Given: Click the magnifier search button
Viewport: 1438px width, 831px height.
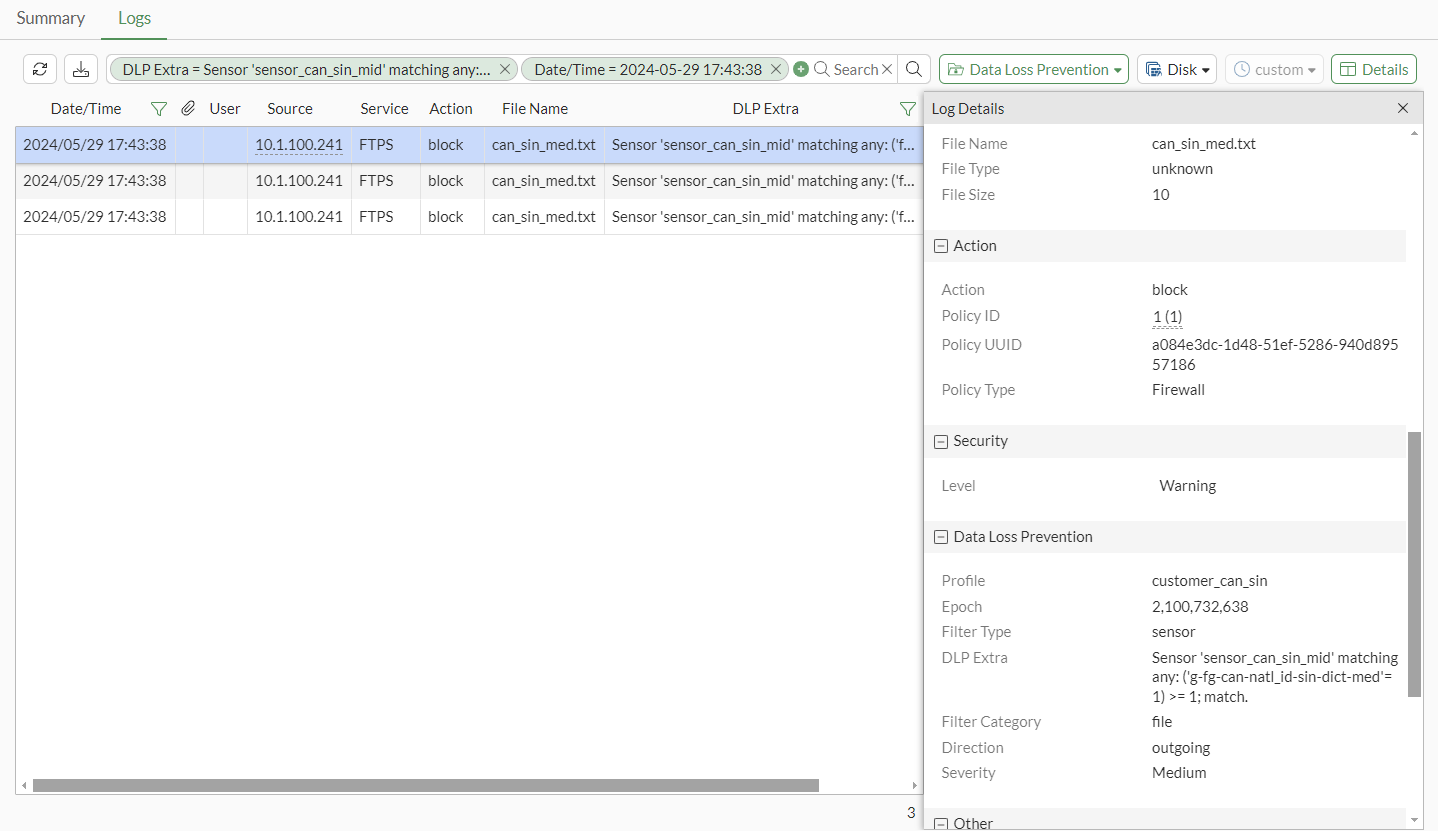Looking at the screenshot, I should 913,69.
